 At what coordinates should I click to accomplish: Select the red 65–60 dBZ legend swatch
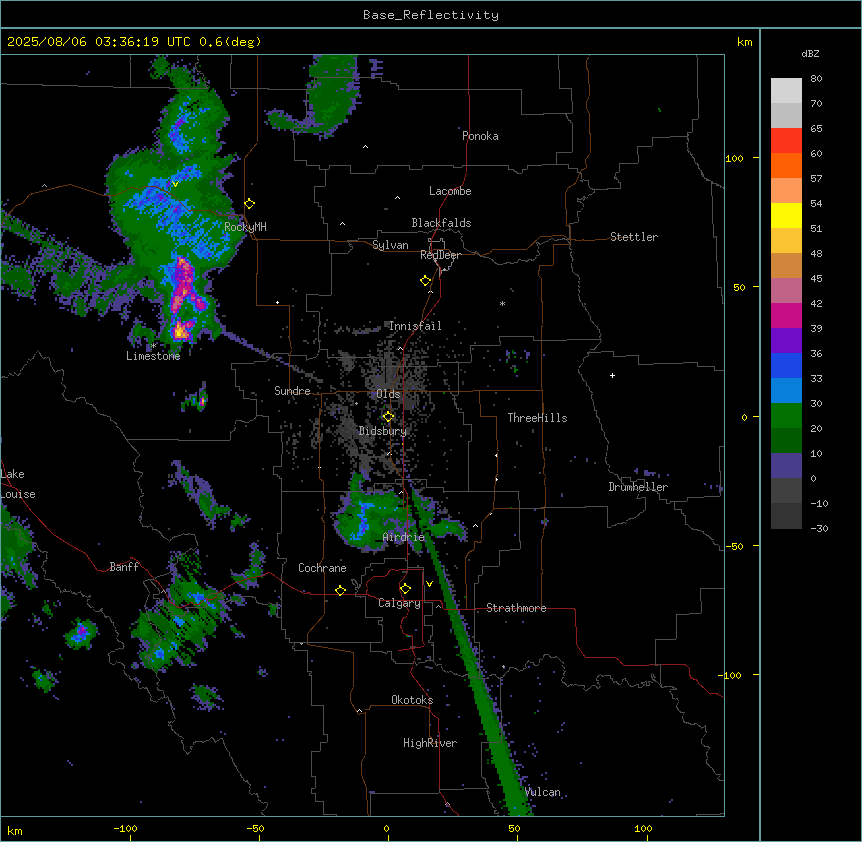786,140
